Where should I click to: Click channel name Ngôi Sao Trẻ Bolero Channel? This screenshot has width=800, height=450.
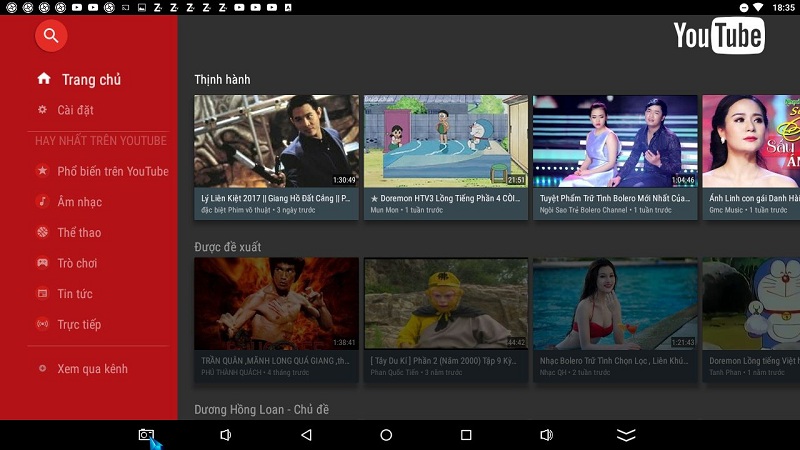[584, 210]
